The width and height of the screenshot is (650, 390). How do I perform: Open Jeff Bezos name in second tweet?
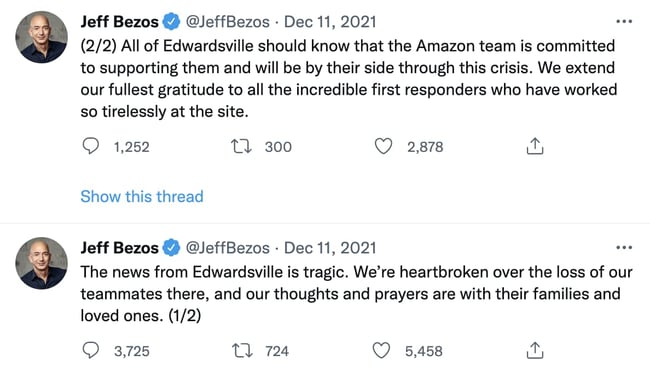[x=119, y=248]
